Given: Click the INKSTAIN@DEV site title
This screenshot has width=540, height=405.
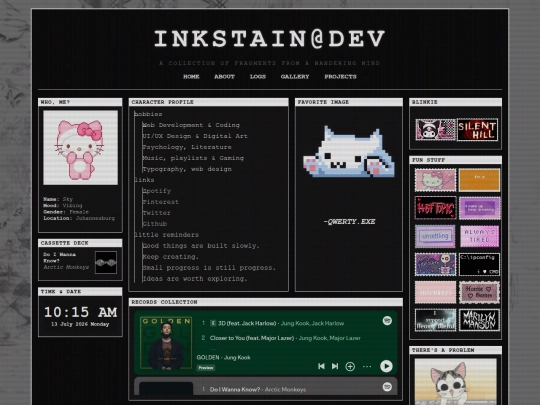Looking at the screenshot, I should [x=270, y=39].
